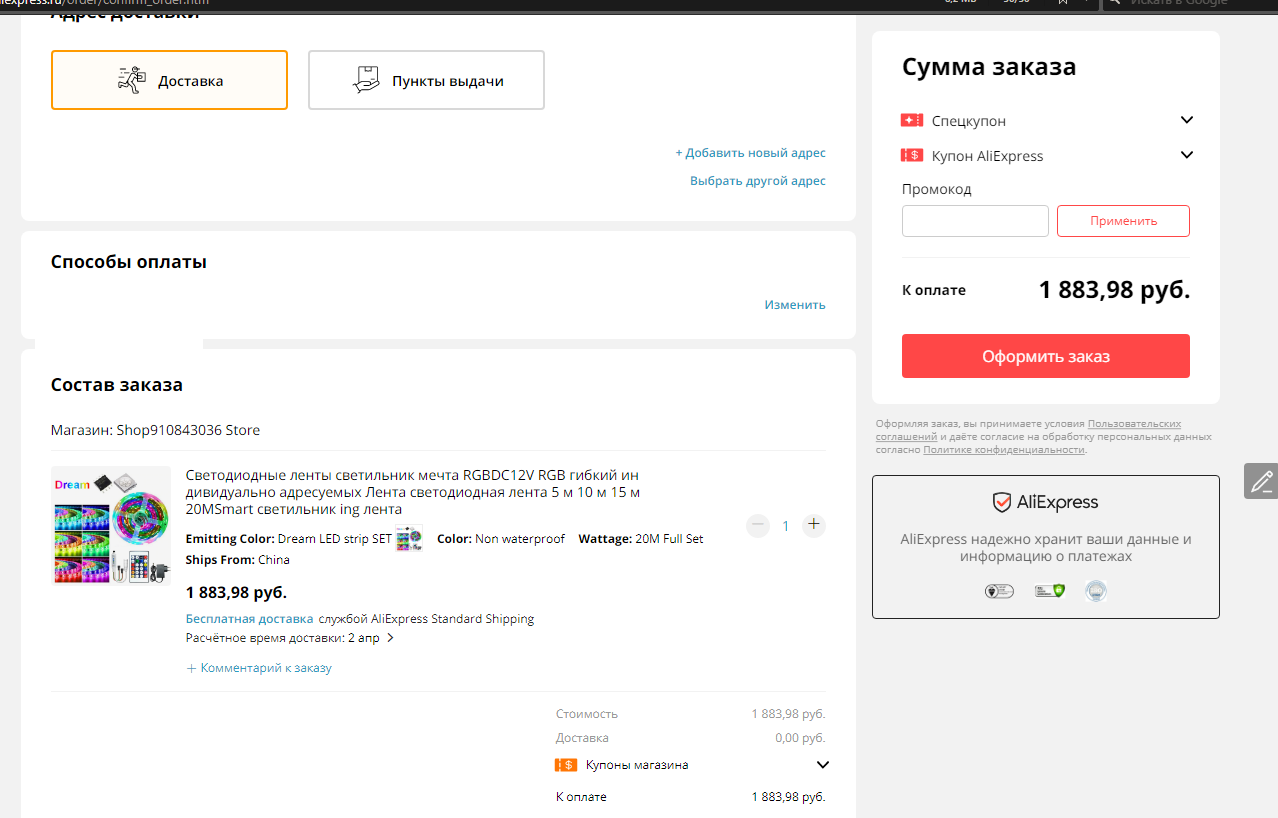
Task: Click the first security badge icon
Action: tap(999, 591)
